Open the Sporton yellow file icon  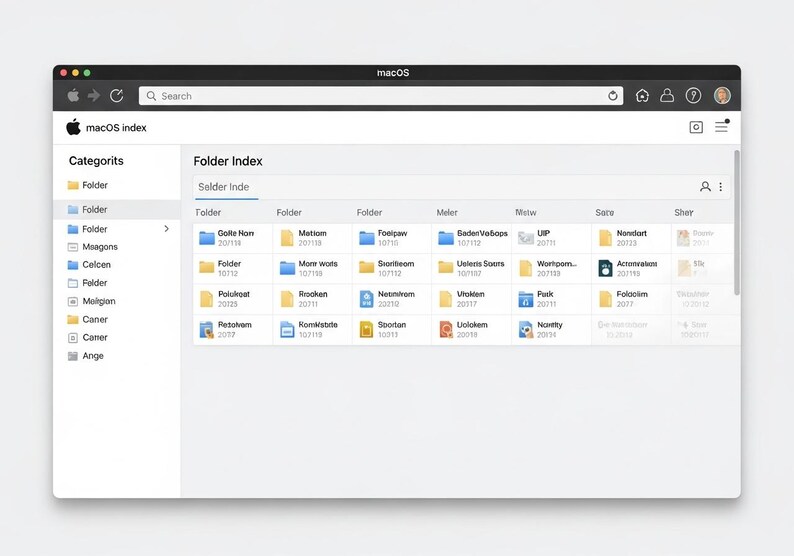coord(366,330)
